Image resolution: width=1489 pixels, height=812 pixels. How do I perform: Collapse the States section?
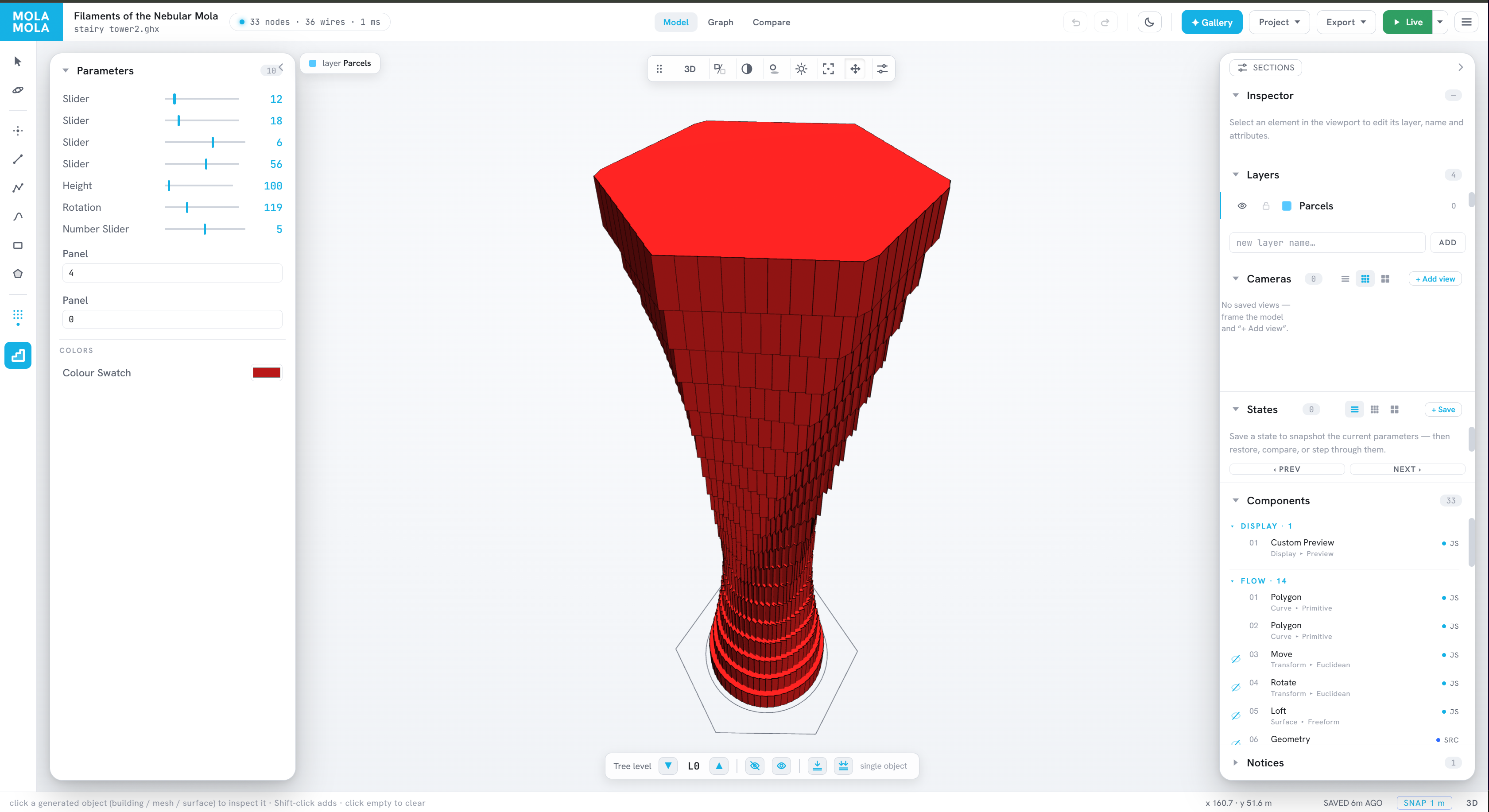(1236, 409)
